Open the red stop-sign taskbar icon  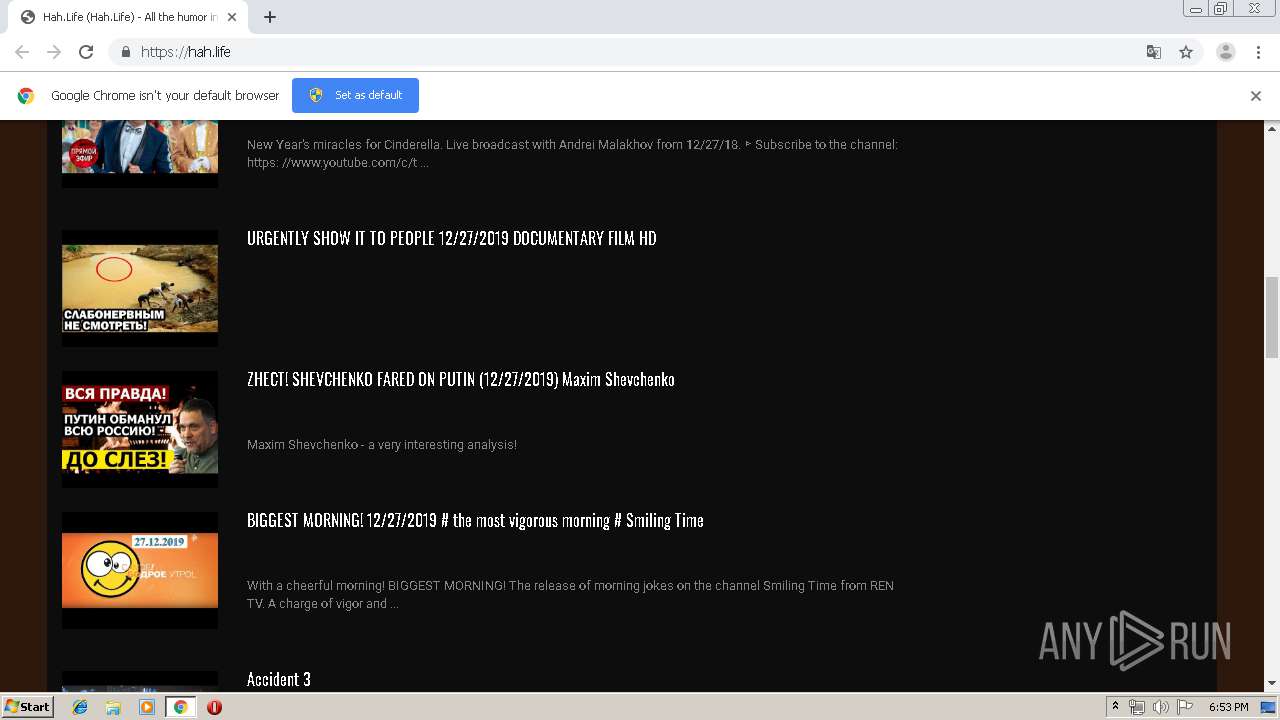click(214, 707)
